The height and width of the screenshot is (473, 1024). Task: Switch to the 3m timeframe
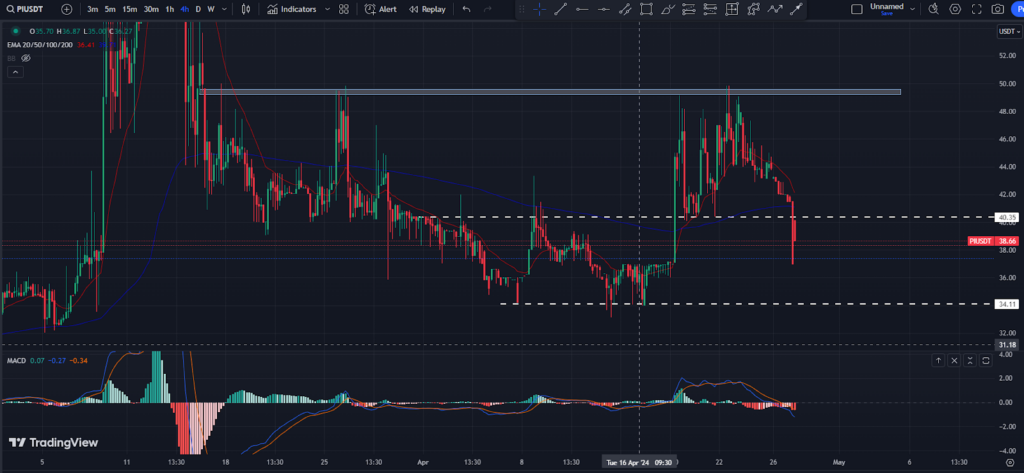[93, 9]
